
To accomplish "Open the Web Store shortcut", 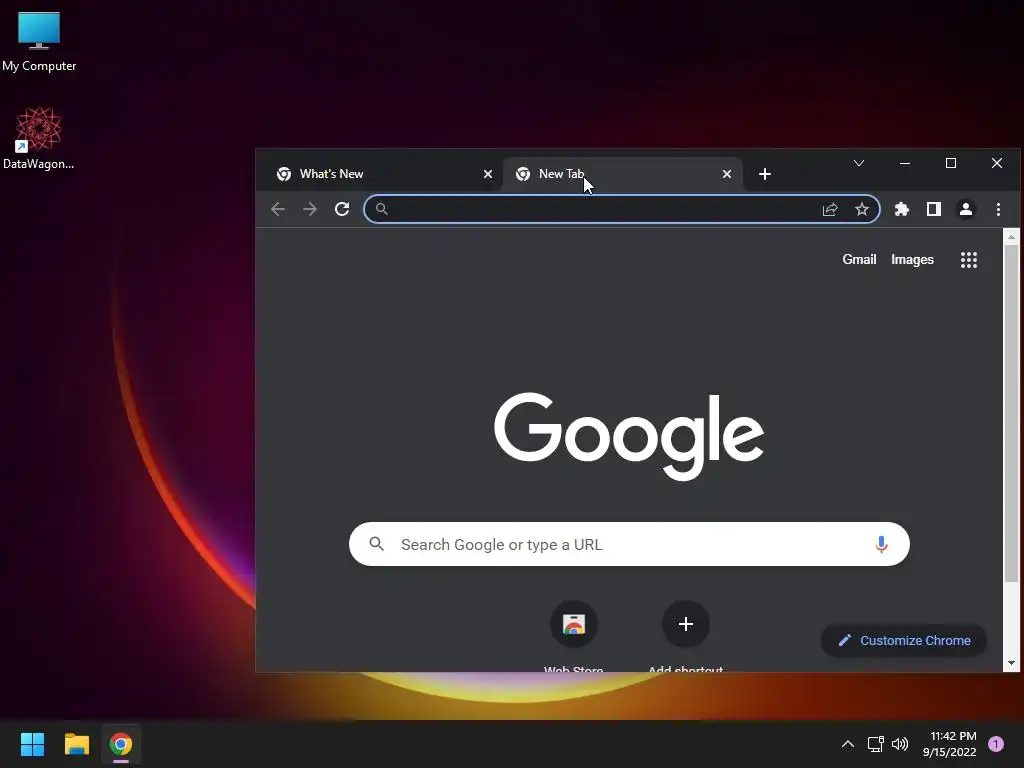I will 573,624.
